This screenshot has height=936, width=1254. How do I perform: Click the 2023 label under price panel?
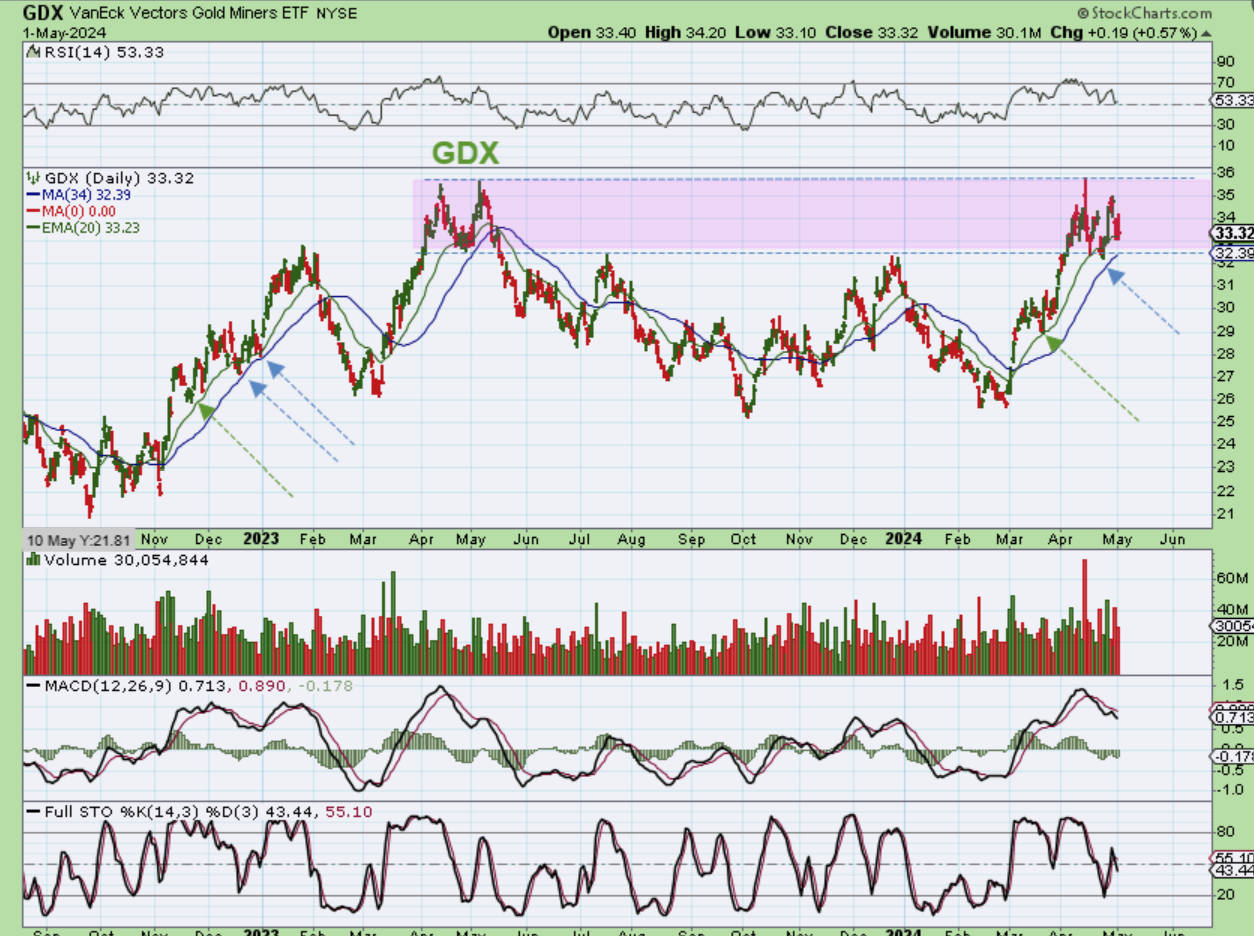click(x=262, y=538)
